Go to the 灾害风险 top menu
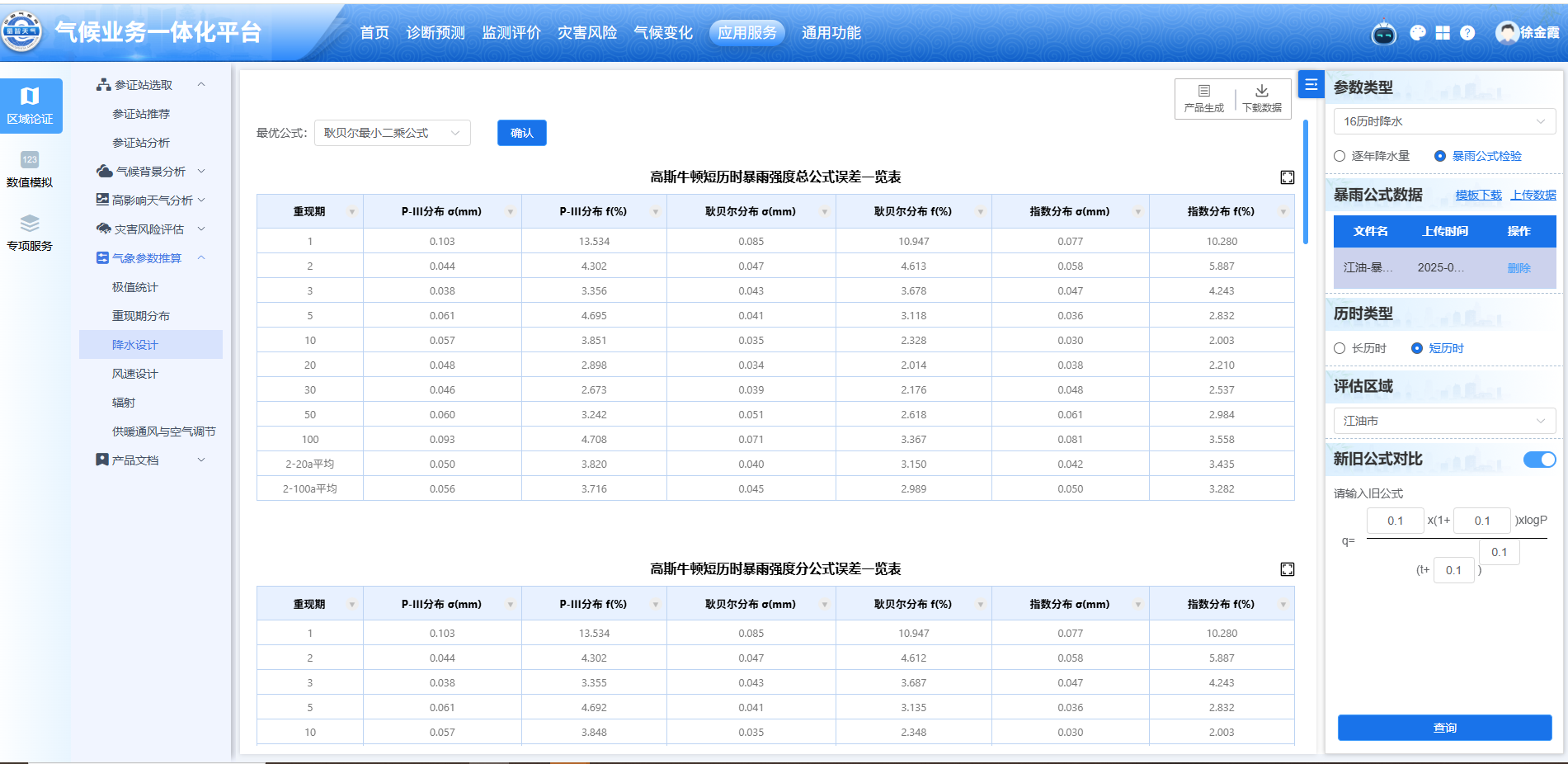Image resolution: width=1568 pixels, height=764 pixels. [586, 33]
